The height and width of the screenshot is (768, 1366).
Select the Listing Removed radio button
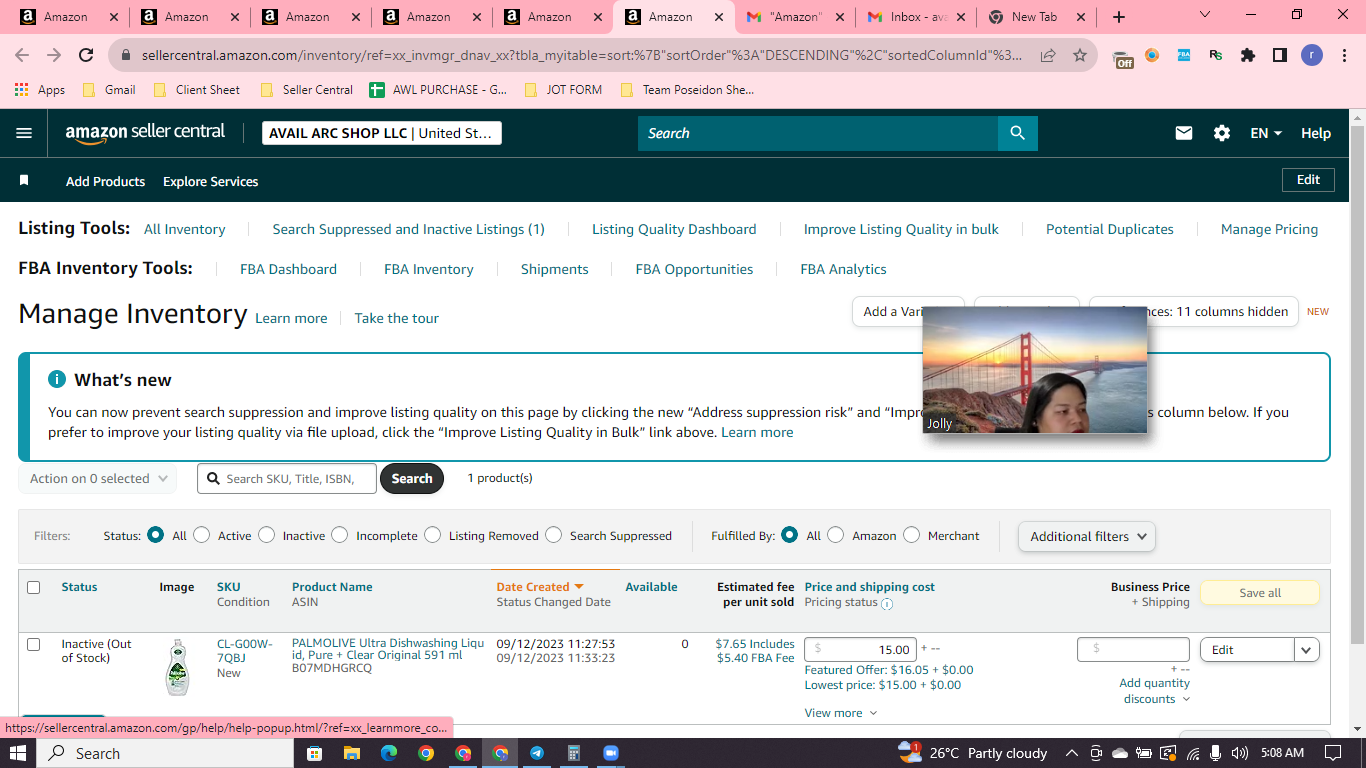pos(433,535)
